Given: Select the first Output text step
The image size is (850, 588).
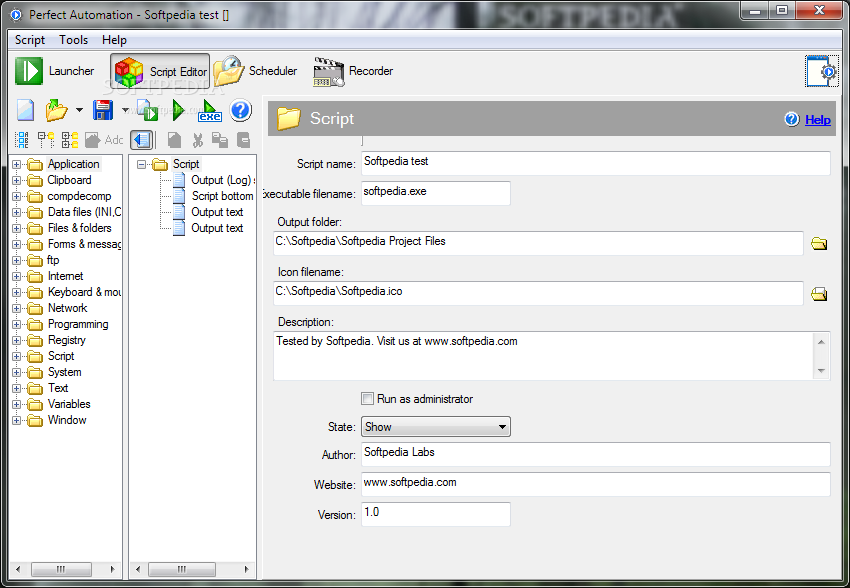Looking at the screenshot, I should (x=217, y=212).
